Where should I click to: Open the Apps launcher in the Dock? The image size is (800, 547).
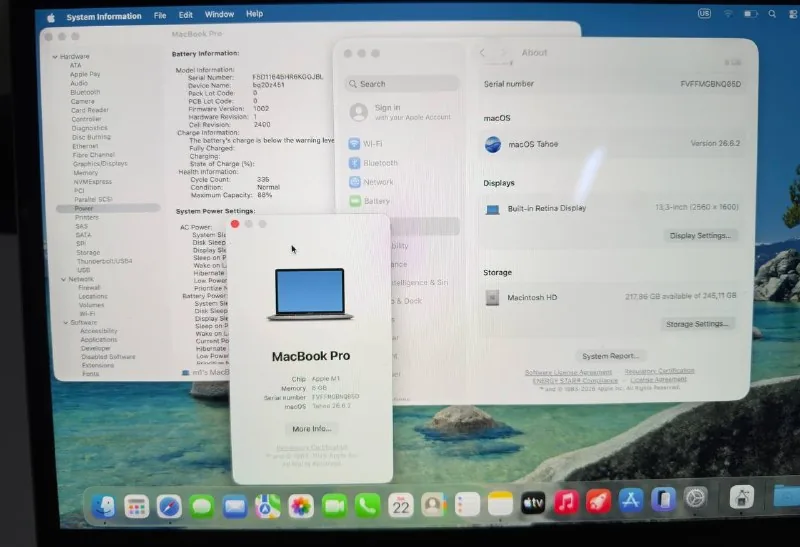pos(137,507)
